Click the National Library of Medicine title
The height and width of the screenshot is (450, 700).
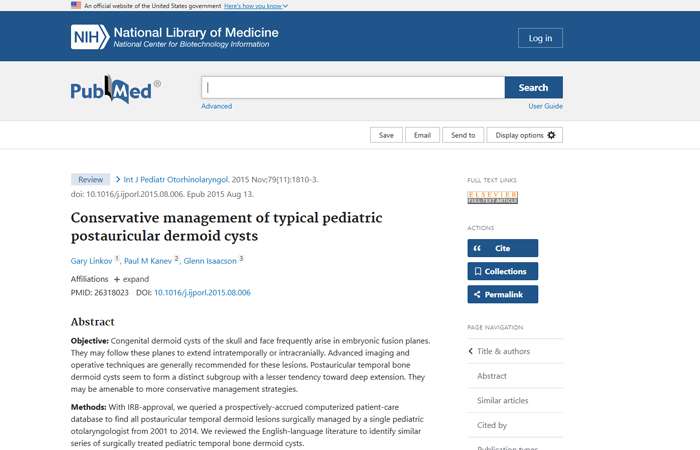(x=196, y=33)
